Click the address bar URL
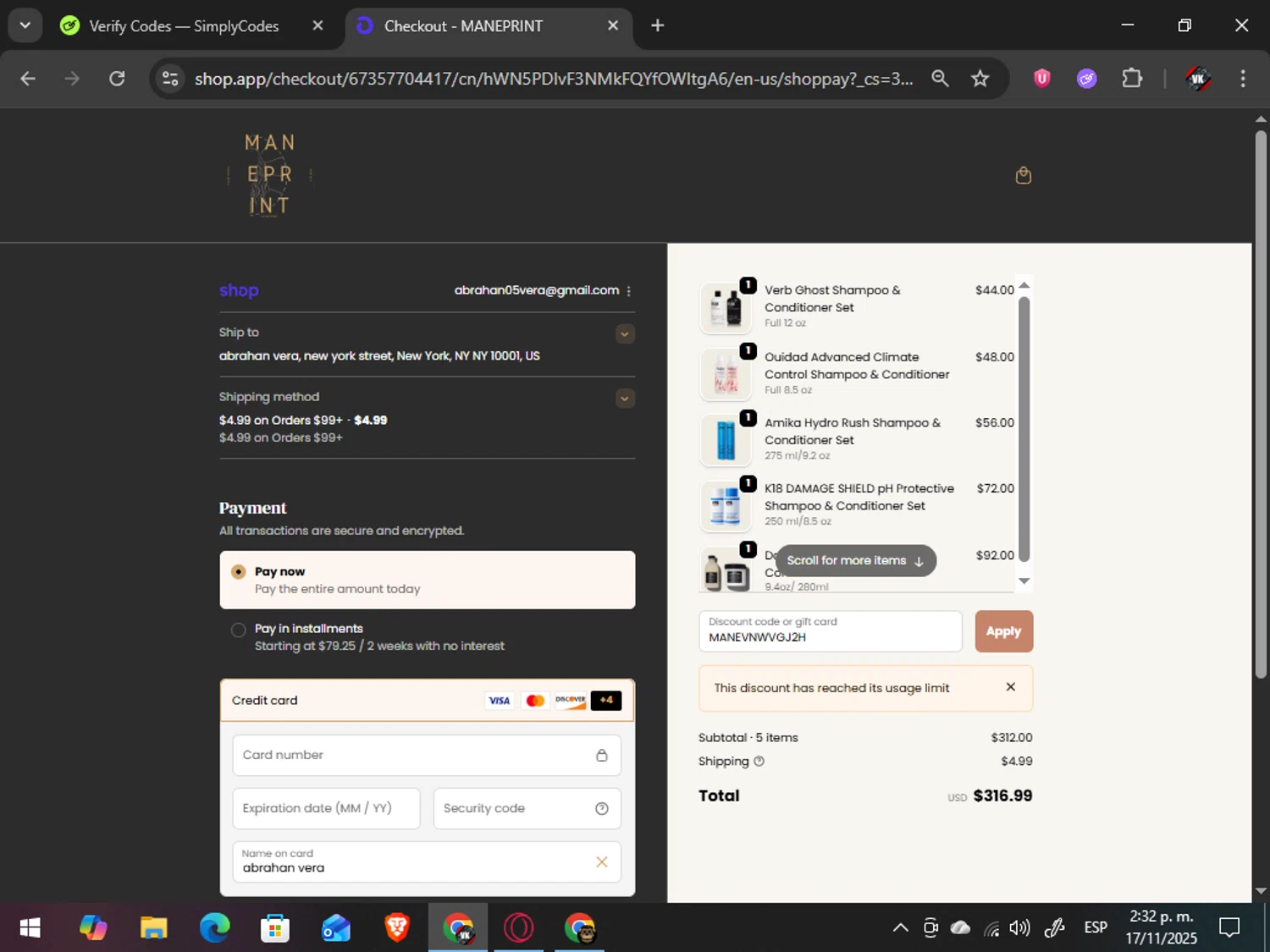This screenshot has height=952, width=1270. coord(554,79)
